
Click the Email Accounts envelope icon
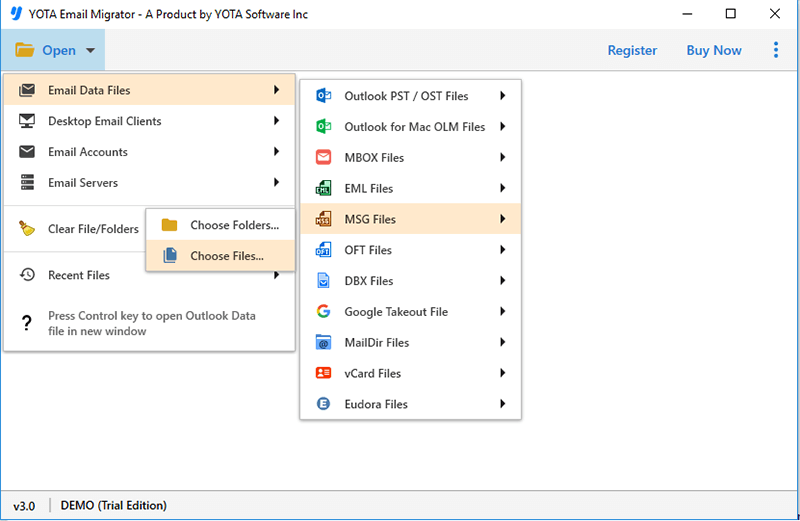[x=27, y=152]
